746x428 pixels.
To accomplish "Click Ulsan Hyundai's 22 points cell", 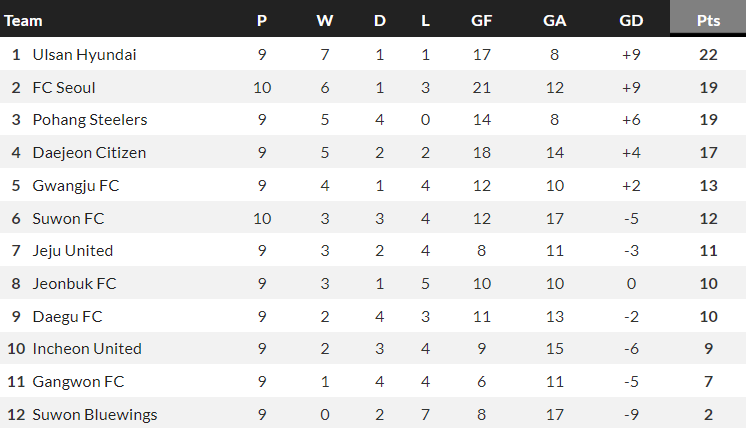I will (x=709, y=54).
